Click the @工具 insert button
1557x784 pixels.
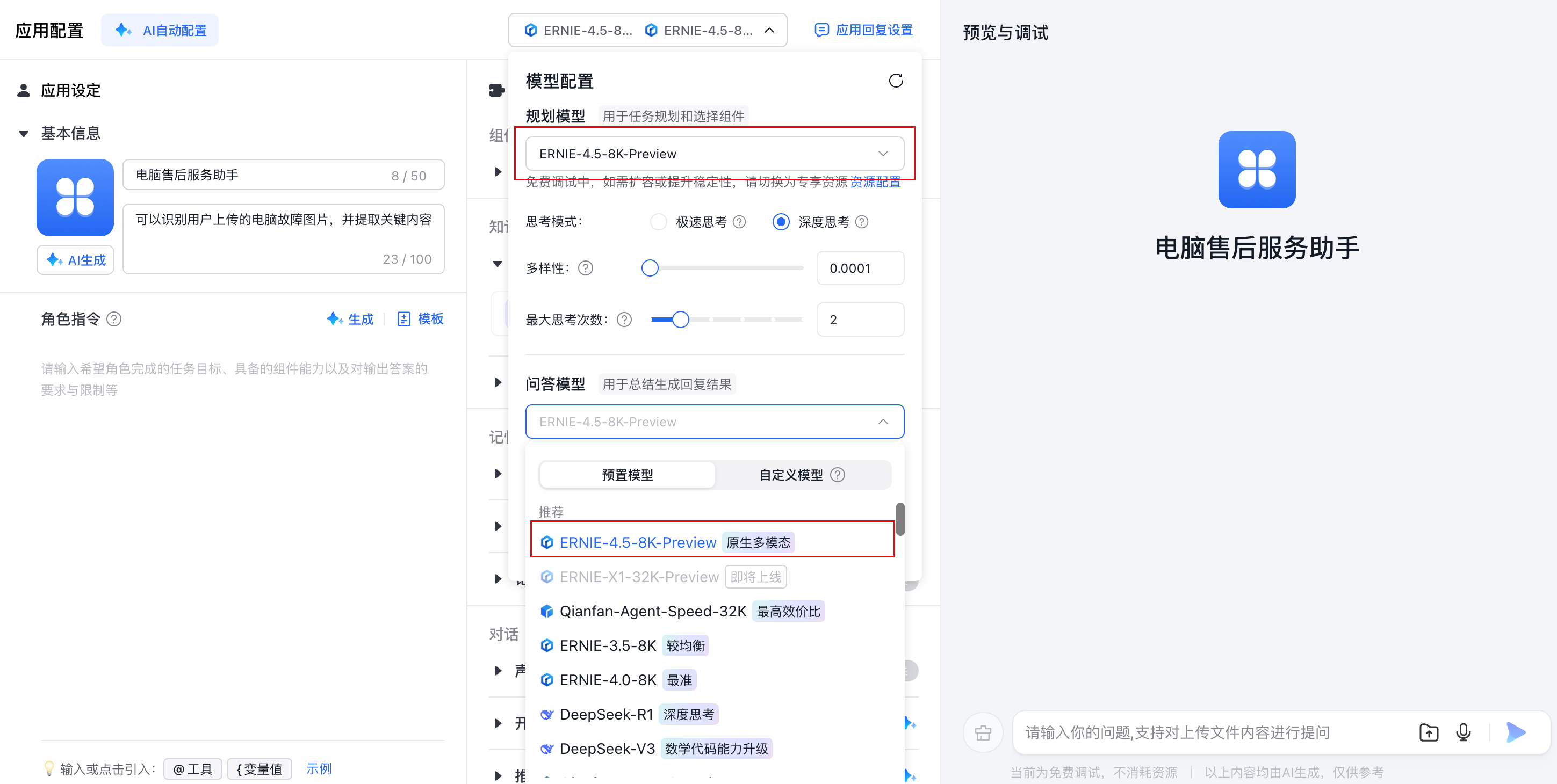click(x=193, y=769)
